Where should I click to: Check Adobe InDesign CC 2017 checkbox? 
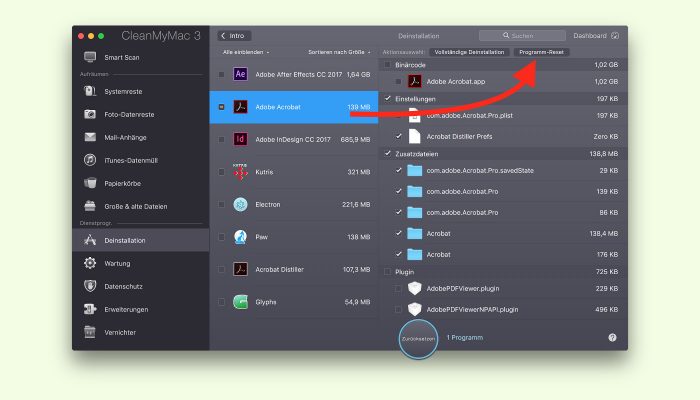point(221,139)
